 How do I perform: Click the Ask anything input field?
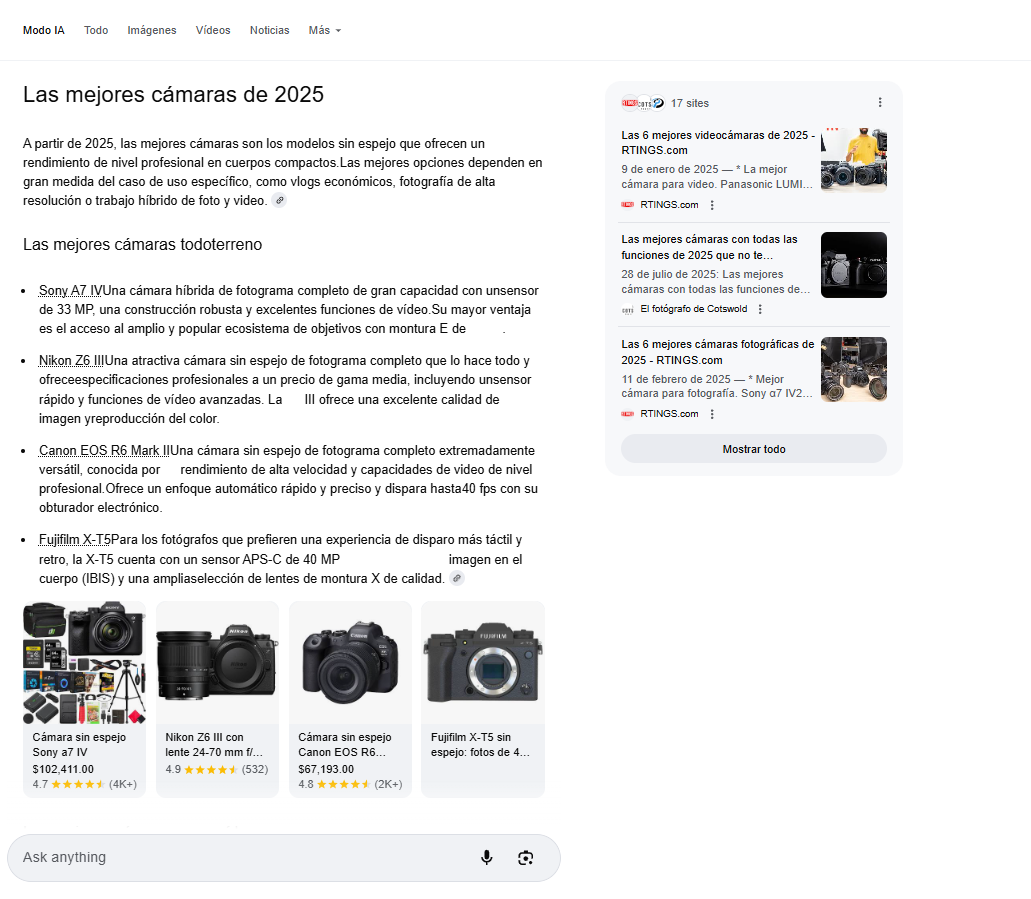(x=240, y=857)
